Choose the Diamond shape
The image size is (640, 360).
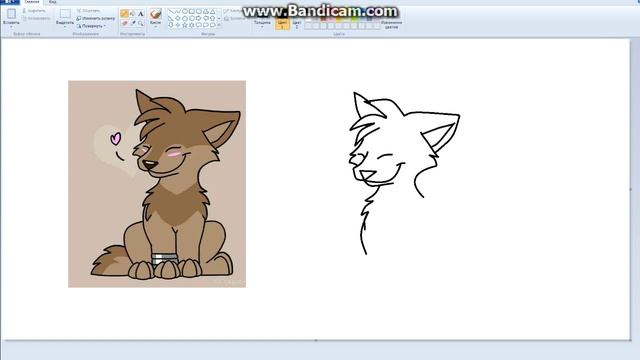tap(178, 18)
